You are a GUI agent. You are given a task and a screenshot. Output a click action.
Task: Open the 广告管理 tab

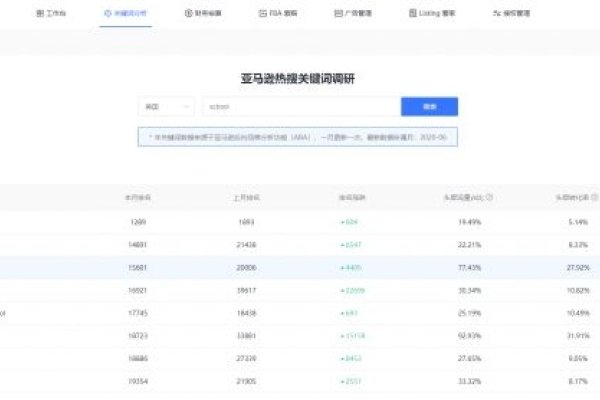coord(353,13)
